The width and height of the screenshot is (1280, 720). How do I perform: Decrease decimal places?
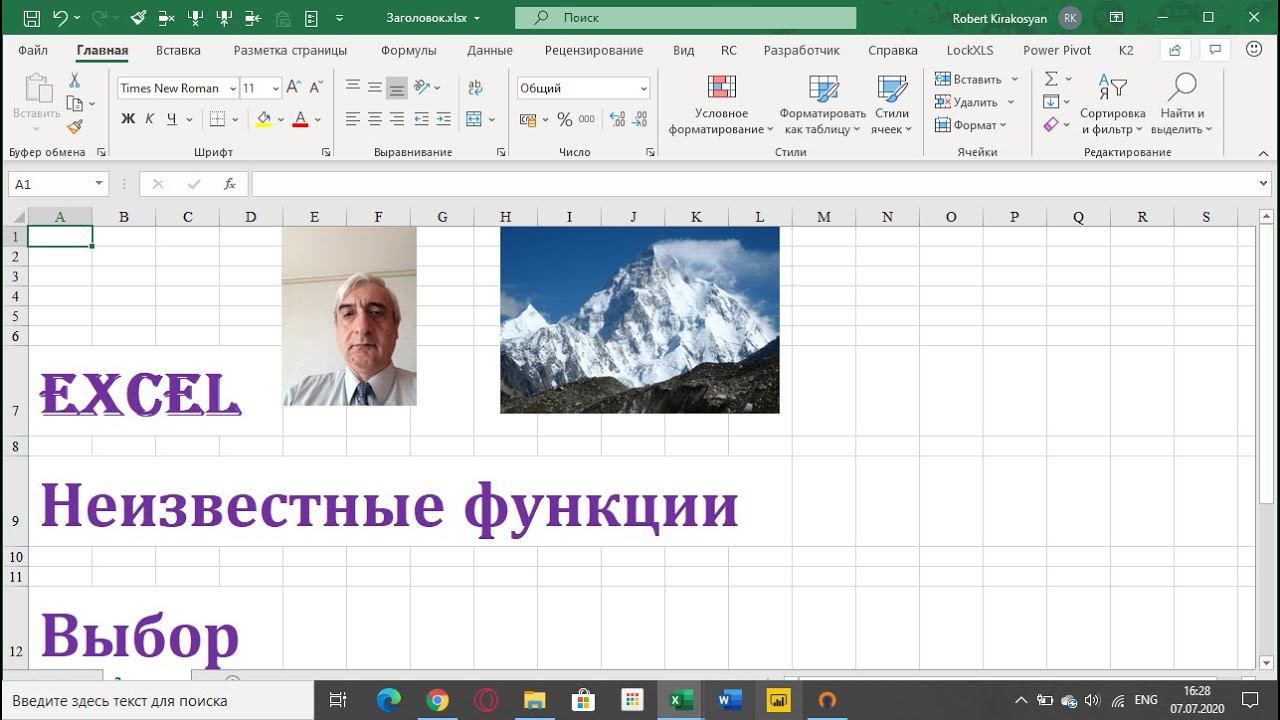click(640, 119)
